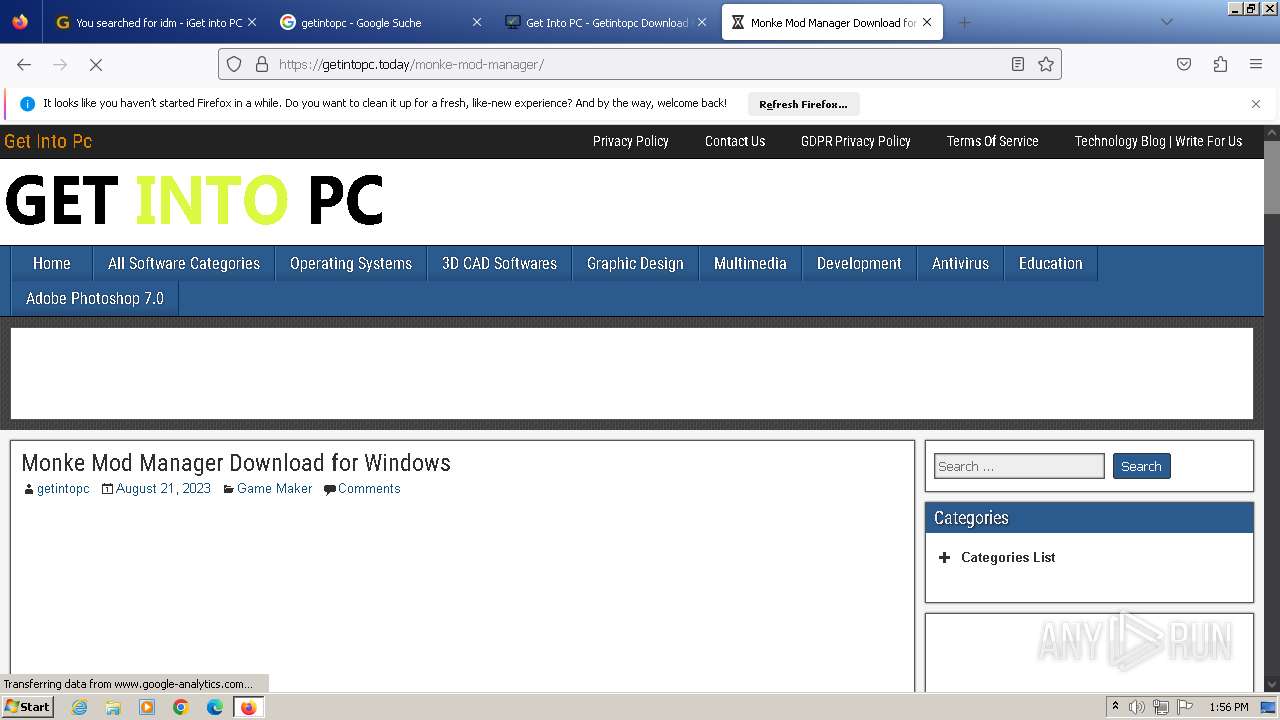Open Graphic Design menu item
Image resolution: width=1280 pixels, height=720 pixels.
click(635, 263)
